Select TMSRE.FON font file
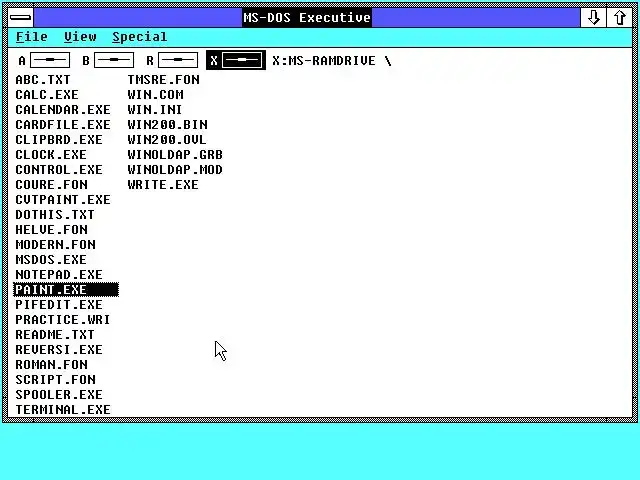The image size is (640, 480). coord(163,80)
